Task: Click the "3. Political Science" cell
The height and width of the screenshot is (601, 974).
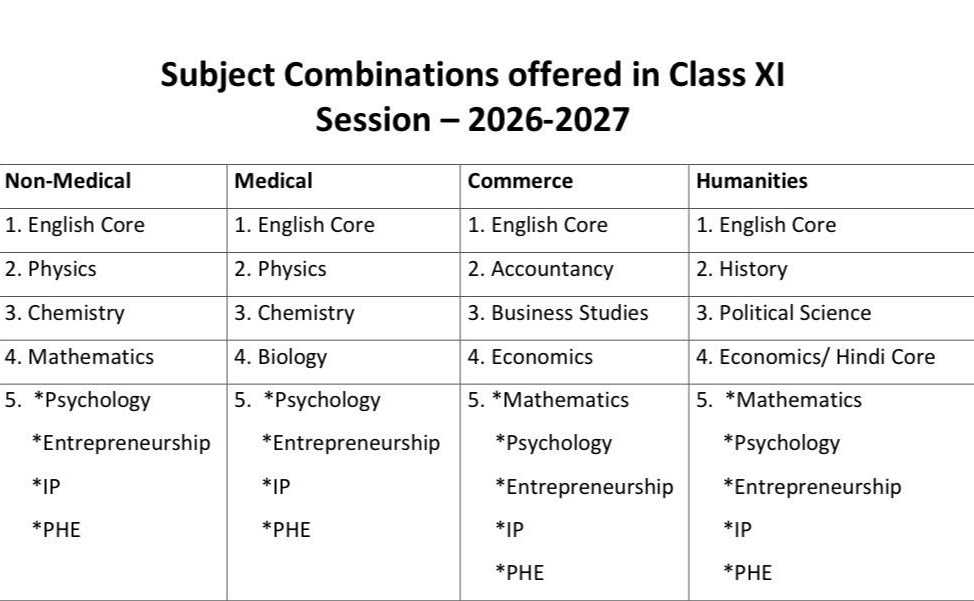Action: pos(784,313)
